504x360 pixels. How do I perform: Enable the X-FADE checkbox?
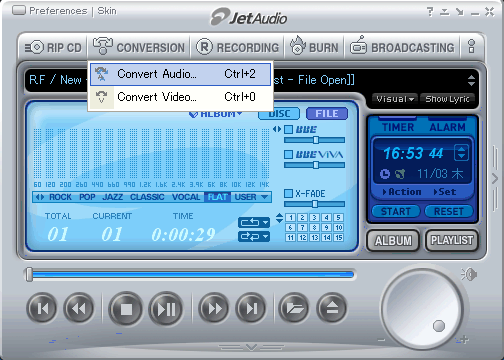(x=289, y=193)
